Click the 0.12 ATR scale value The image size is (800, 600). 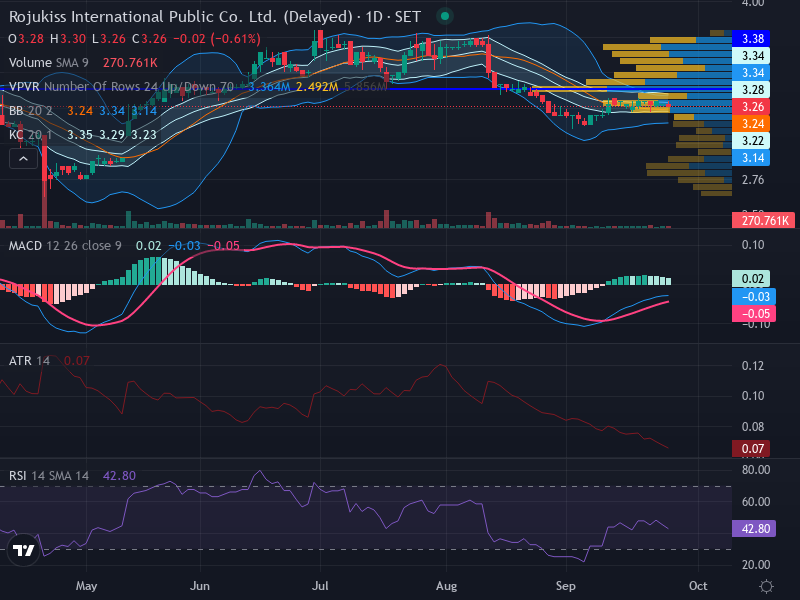753,366
